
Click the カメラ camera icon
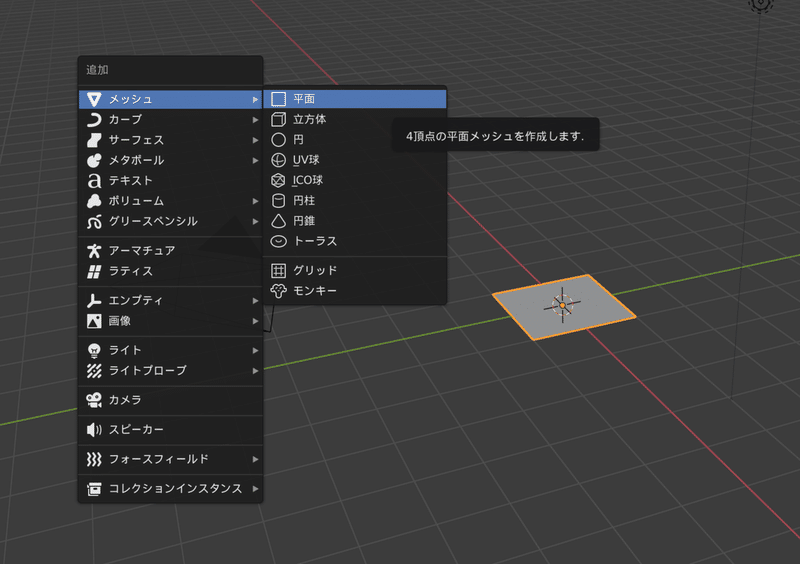point(94,400)
